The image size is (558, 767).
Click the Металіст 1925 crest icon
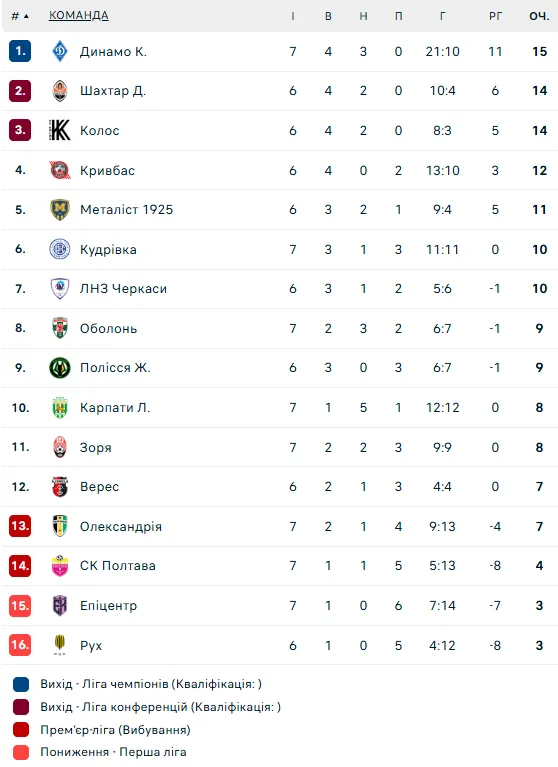click(x=60, y=209)
